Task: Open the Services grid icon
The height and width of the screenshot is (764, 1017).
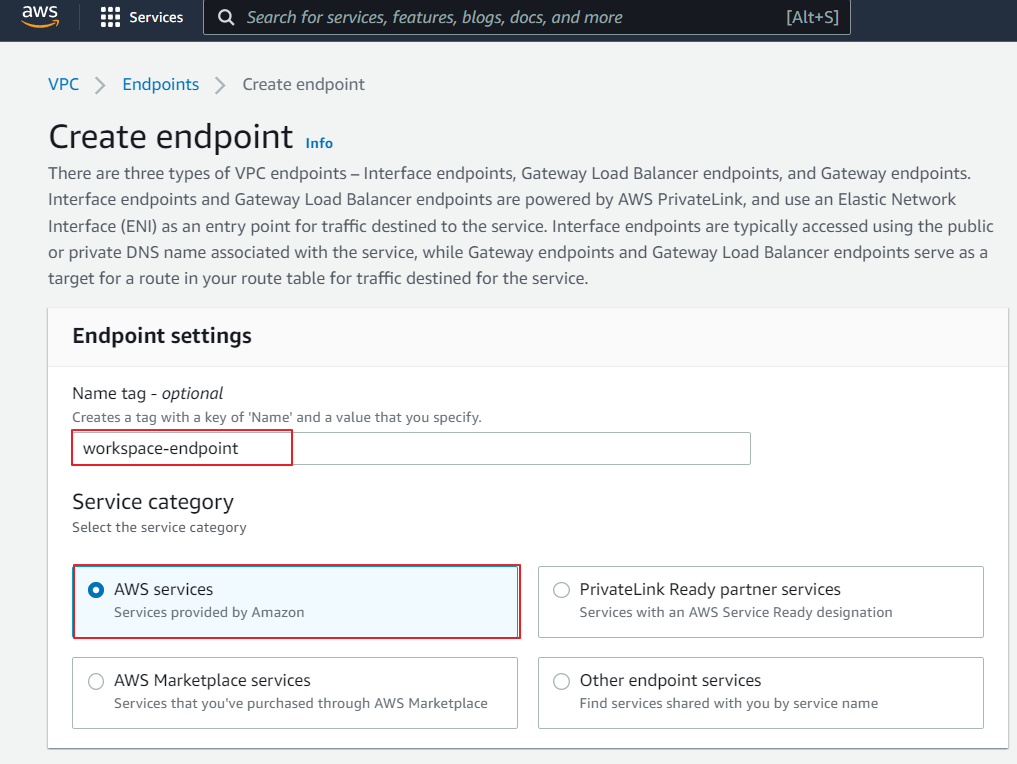Action: (x=111, y=18)
